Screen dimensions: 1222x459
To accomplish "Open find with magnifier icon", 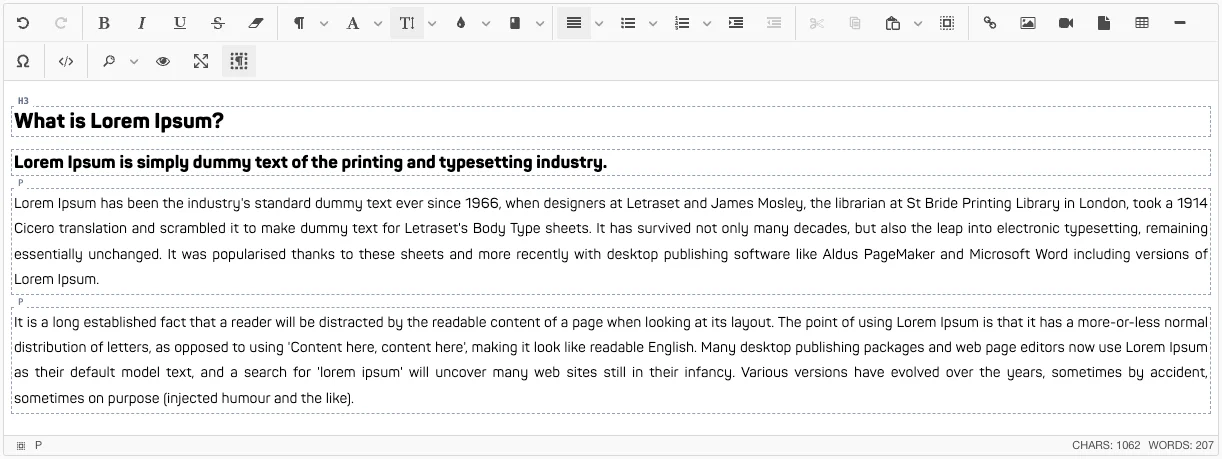I will click(x=109, y=61).
